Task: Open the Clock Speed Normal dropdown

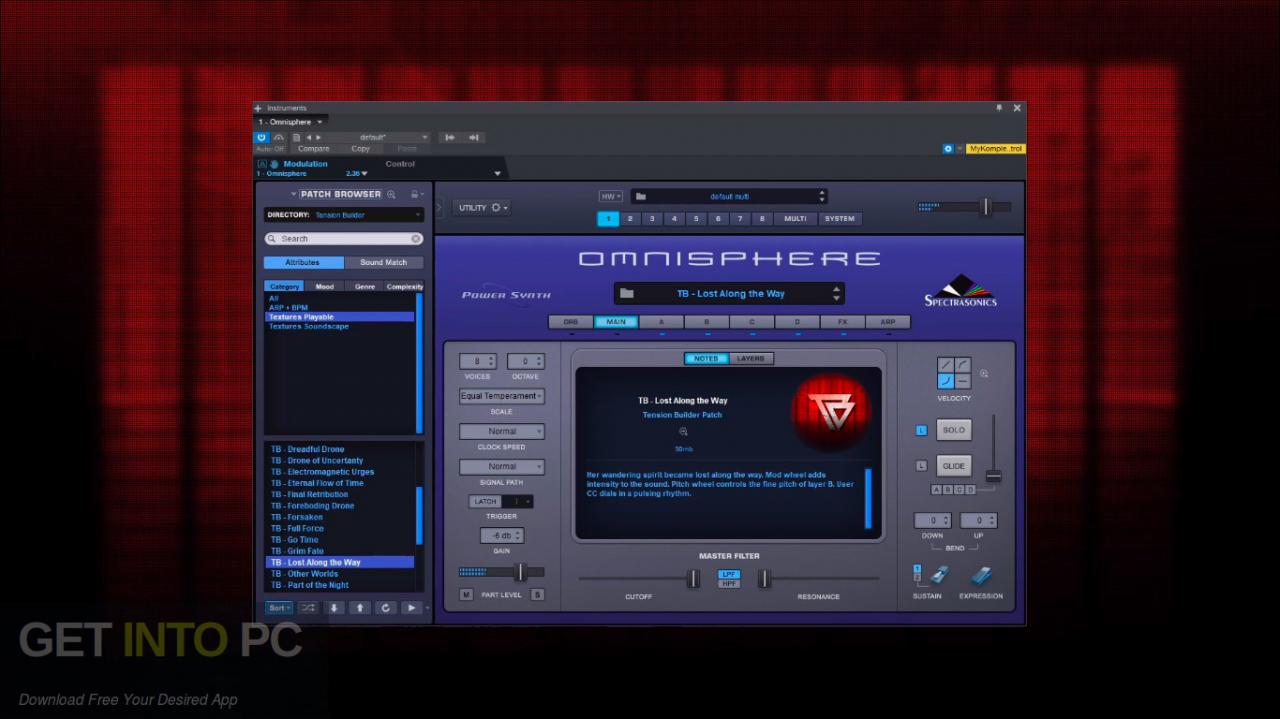Action: [502, 432]
